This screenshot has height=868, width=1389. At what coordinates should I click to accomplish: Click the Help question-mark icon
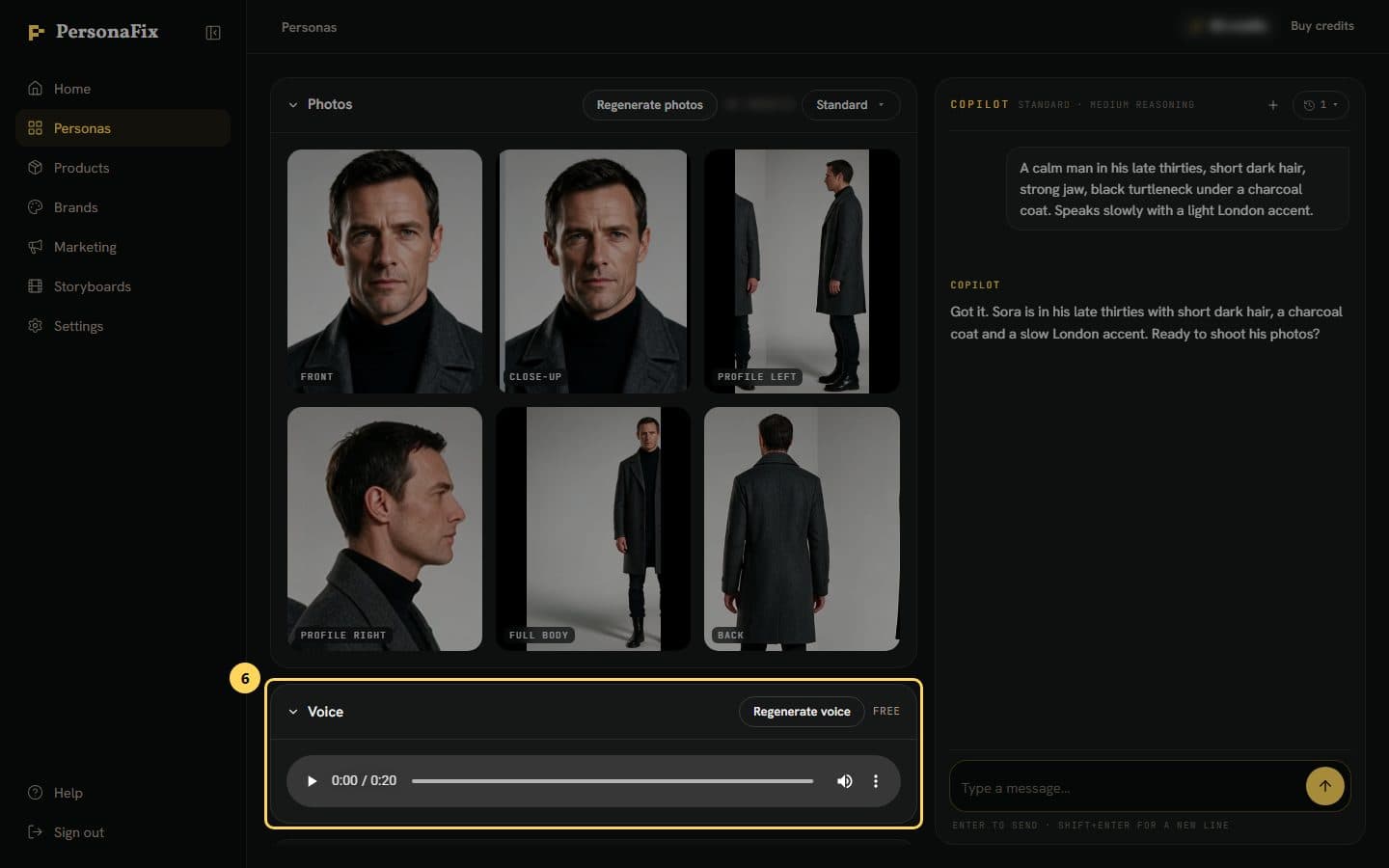(36, 793)
